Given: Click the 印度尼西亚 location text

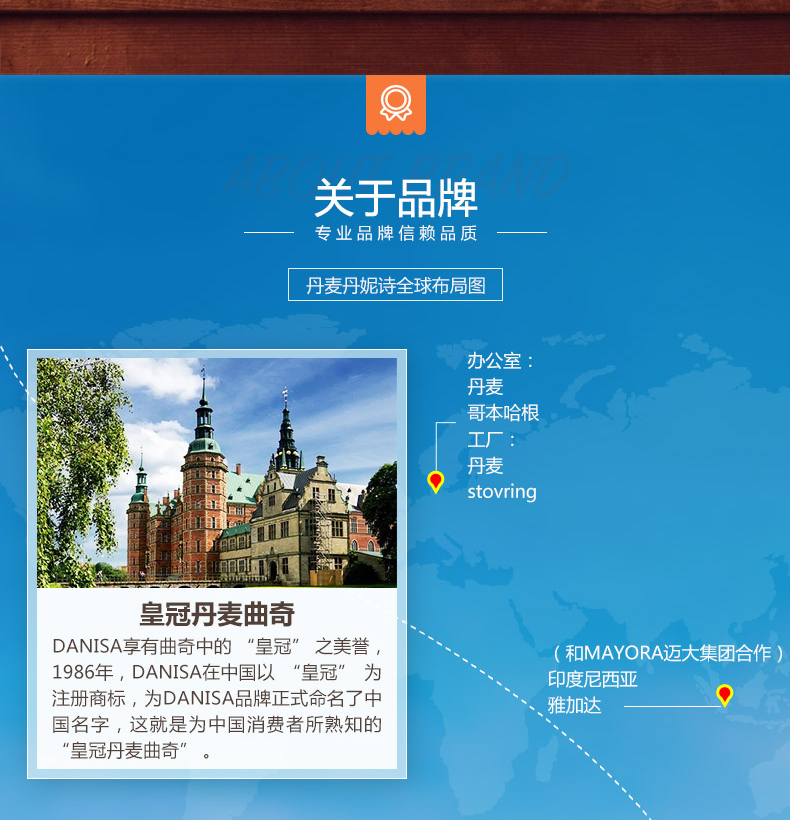Looking at the screenshot, I should click(x=593, y=679).
